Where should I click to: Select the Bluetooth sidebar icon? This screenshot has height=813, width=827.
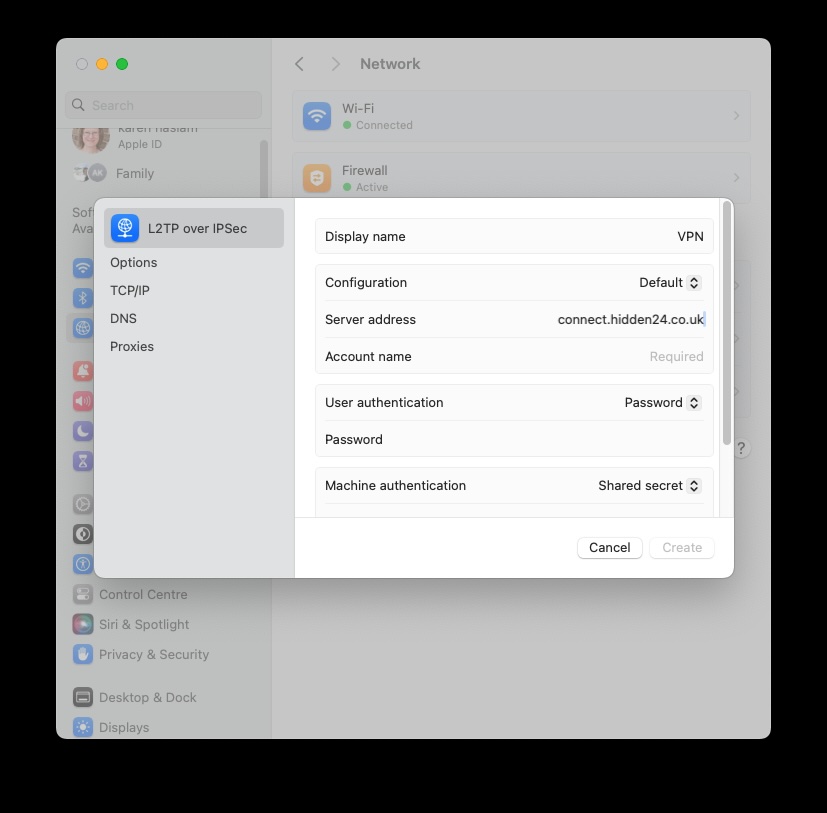tap(83, 298)
